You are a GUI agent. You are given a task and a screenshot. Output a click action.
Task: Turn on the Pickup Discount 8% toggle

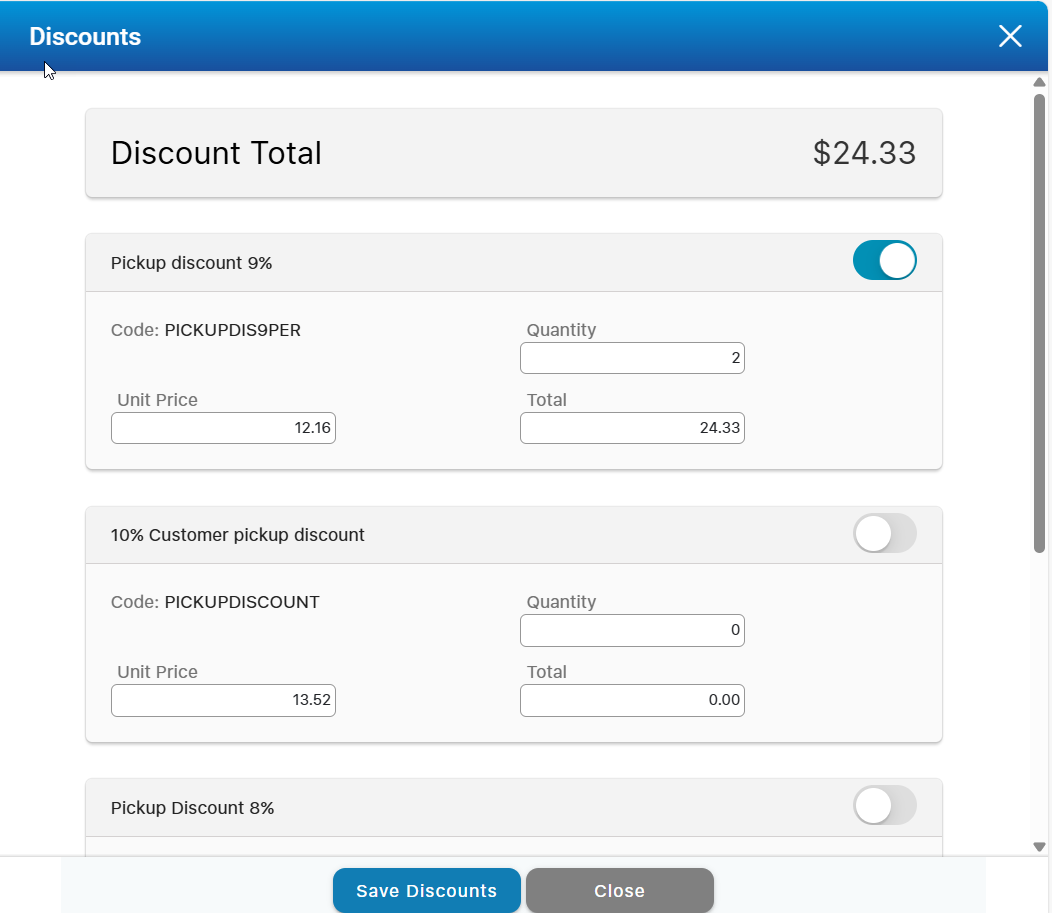coord(884,806)
